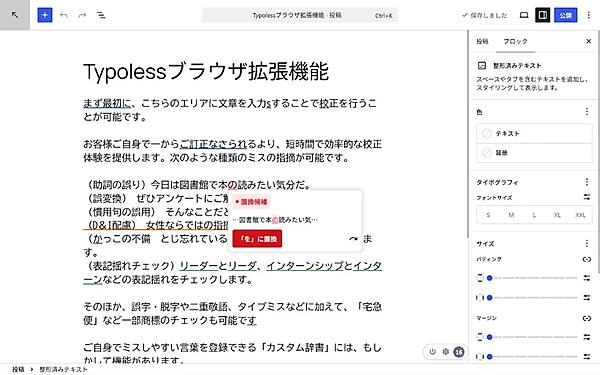The height and width of the screenshot is (375, 600).
Task: Open the サイズ section options menu
Action: pyautogui.click(x=587, y=243)
